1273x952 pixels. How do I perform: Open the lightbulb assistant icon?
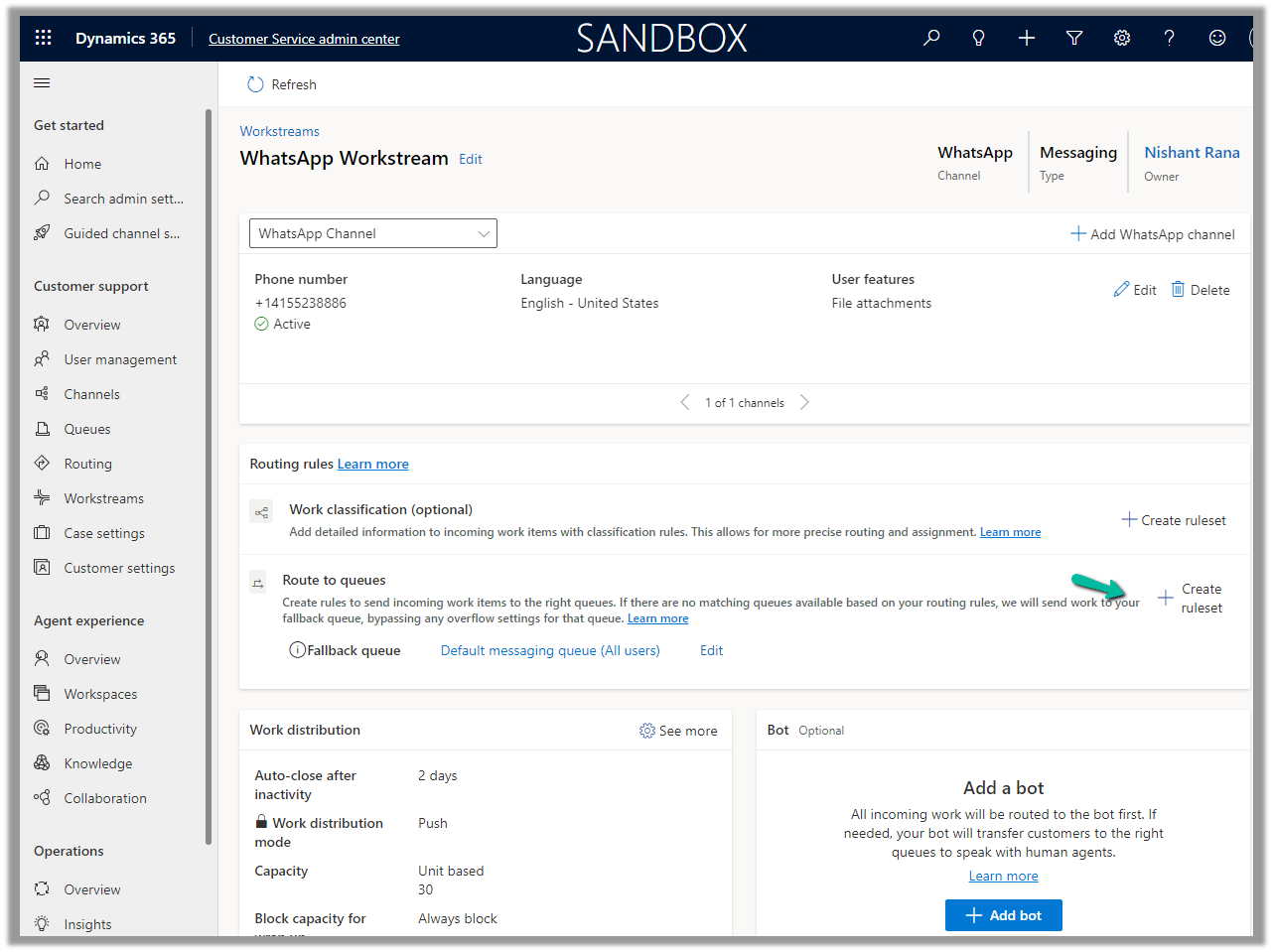pos(978,38)
